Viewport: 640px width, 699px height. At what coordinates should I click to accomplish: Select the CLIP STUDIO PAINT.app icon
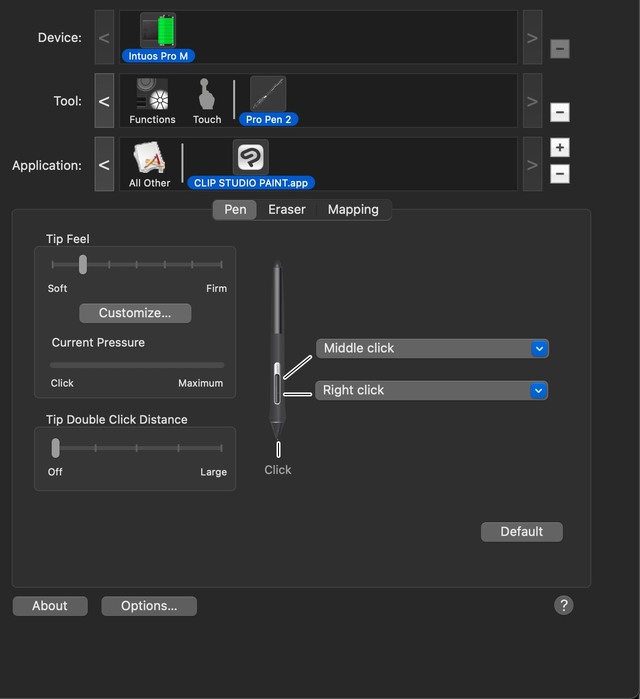[250, 157]
